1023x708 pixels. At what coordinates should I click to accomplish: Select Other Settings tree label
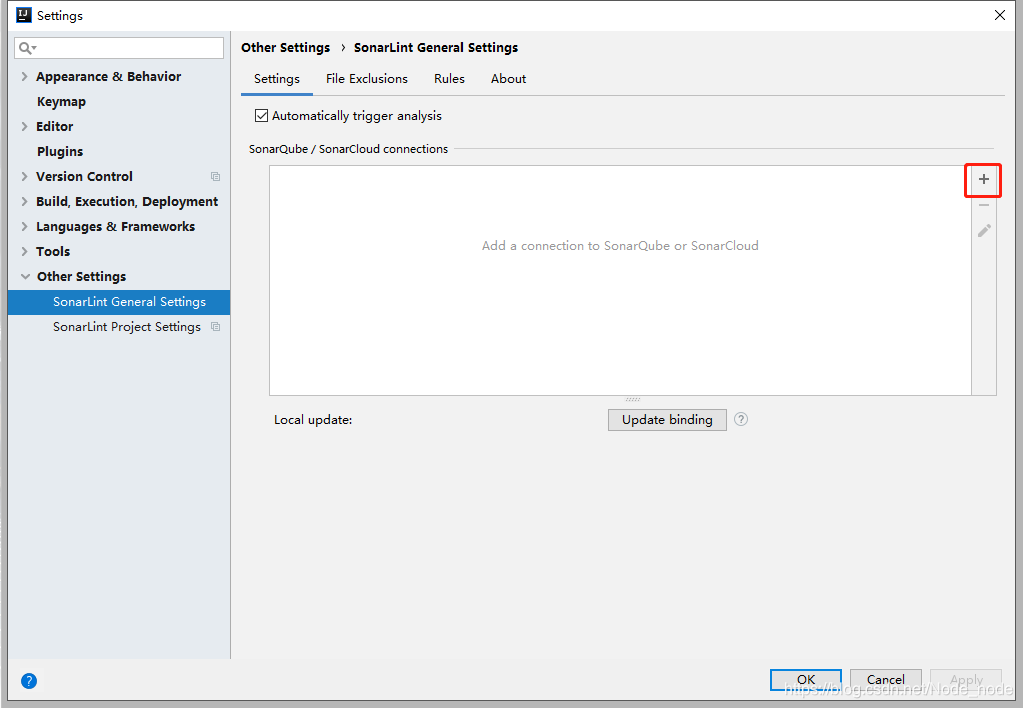pos(82,277)
